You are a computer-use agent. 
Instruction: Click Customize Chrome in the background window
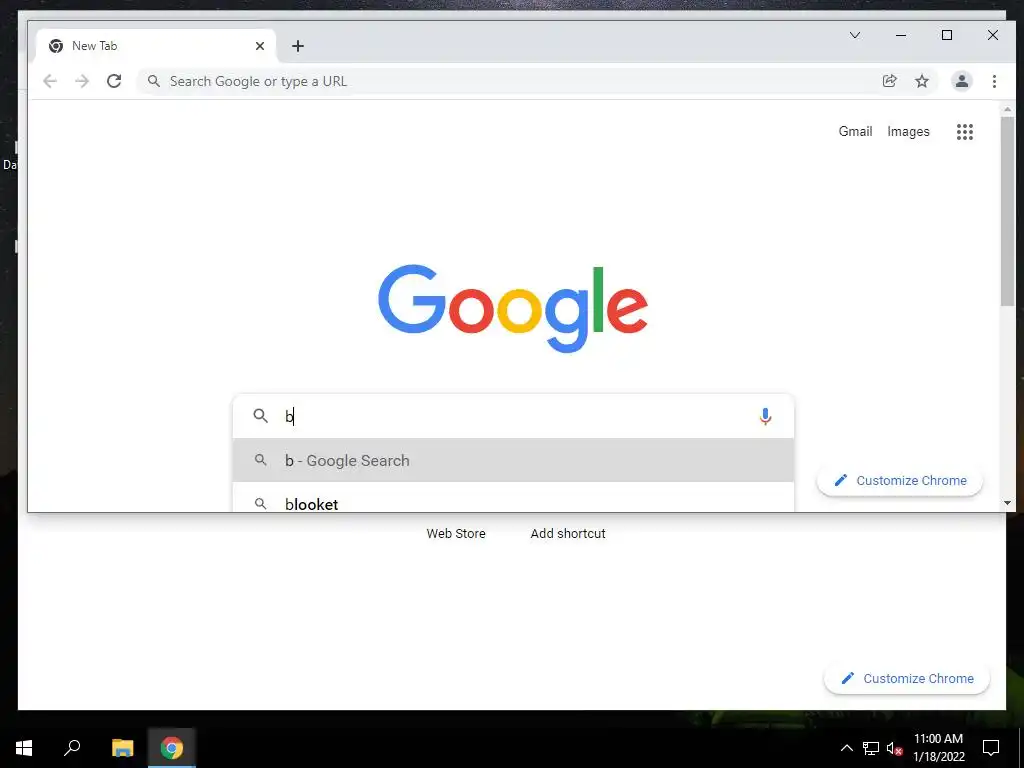click(x=907, y=679)
